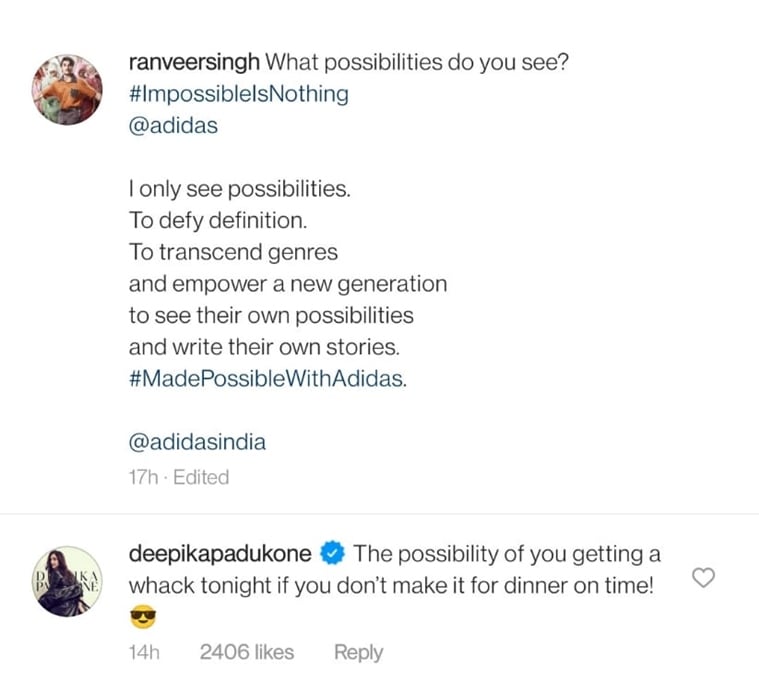Click the sunglasses emoji in the comment
Screen dimensions: 759x693
coord(143,617)
